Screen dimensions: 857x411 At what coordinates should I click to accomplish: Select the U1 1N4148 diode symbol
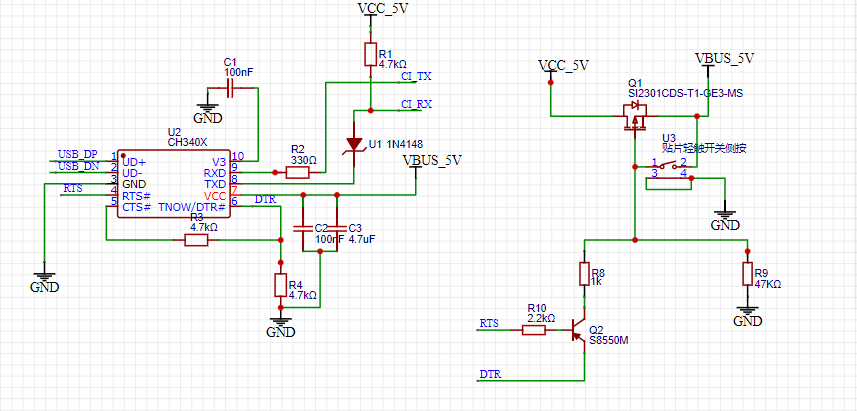[355, 144]
